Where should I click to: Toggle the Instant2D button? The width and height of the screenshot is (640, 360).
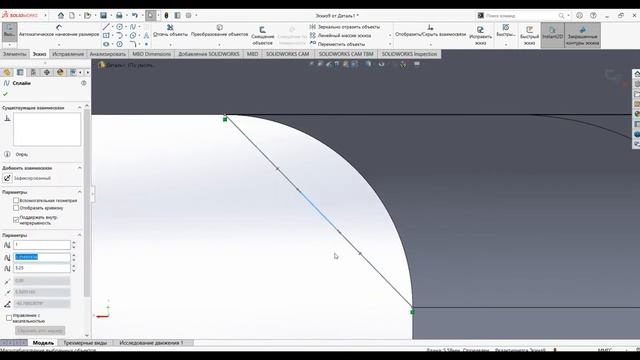click(x=553, y=35)
